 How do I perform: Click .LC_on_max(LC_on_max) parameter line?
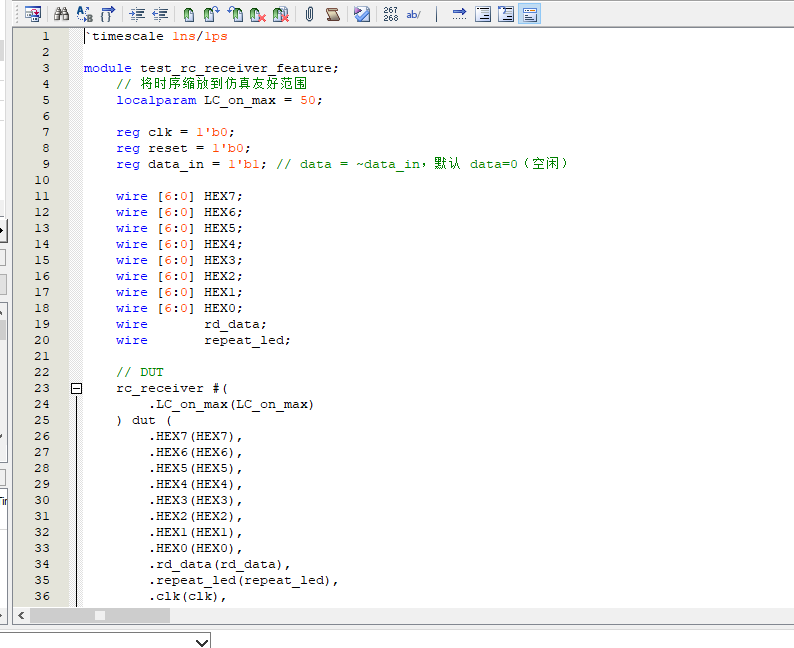click(x=231, y=404)
